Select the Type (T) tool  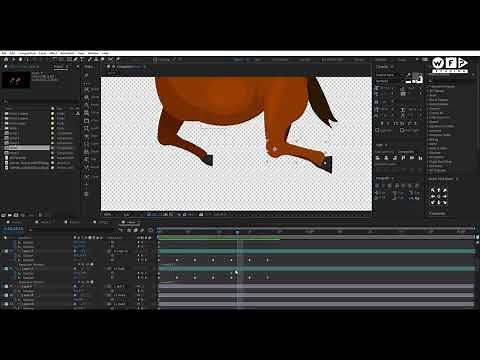[x=82, y=60]
